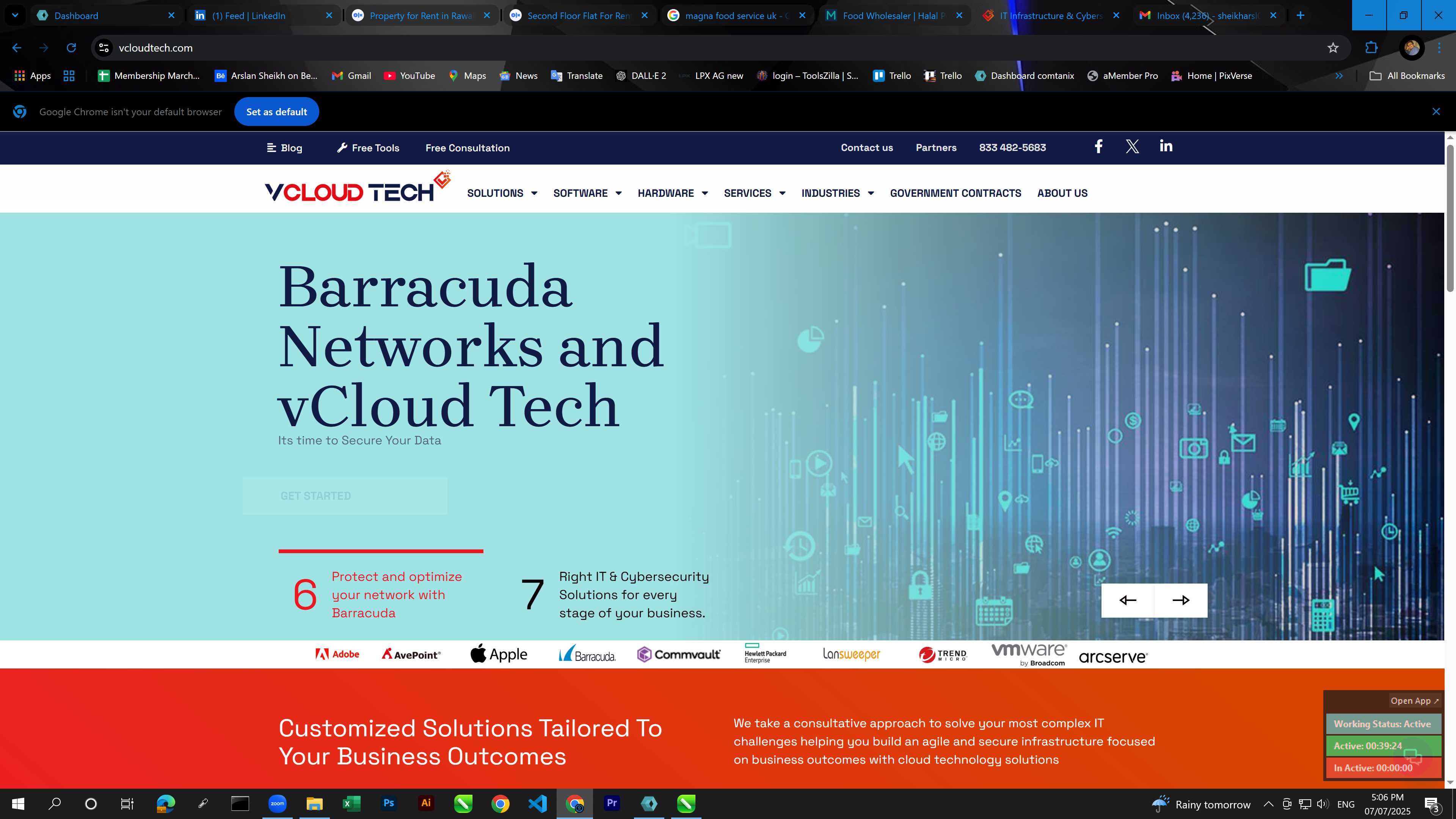
Task: Open YouTube bookmark
Action: point(410,76)
